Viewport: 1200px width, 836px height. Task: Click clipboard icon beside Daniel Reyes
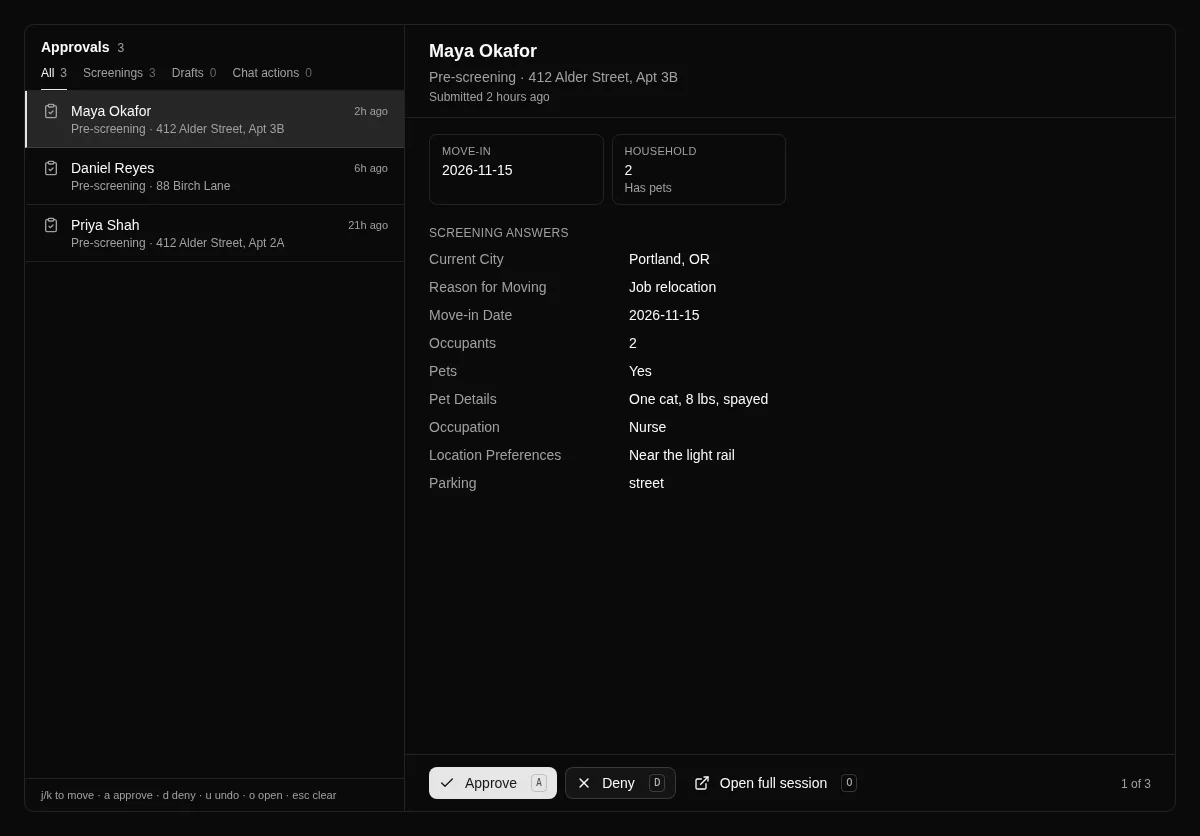[x=51, y=168]
